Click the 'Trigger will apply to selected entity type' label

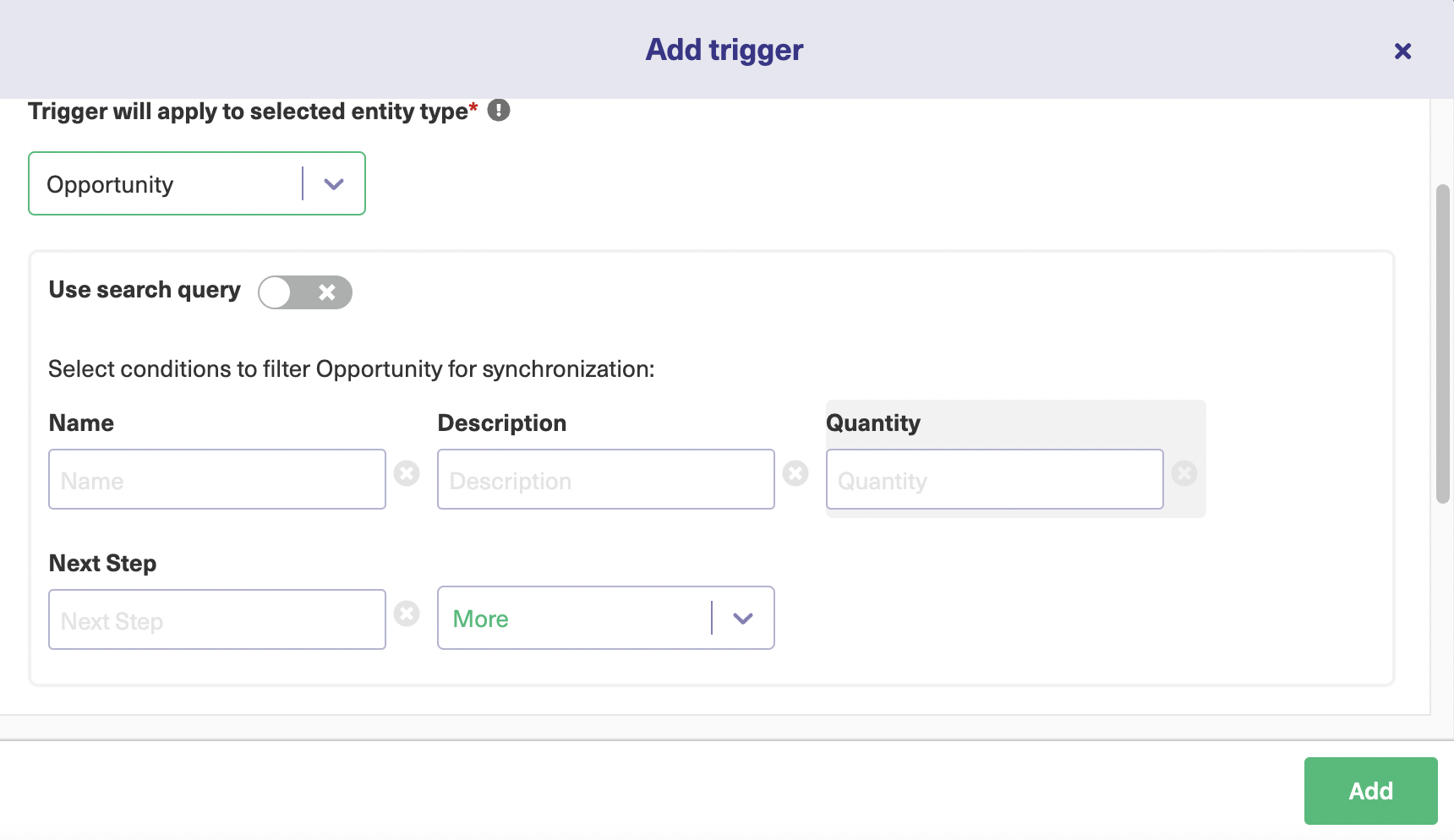click(x=253, y=112)
